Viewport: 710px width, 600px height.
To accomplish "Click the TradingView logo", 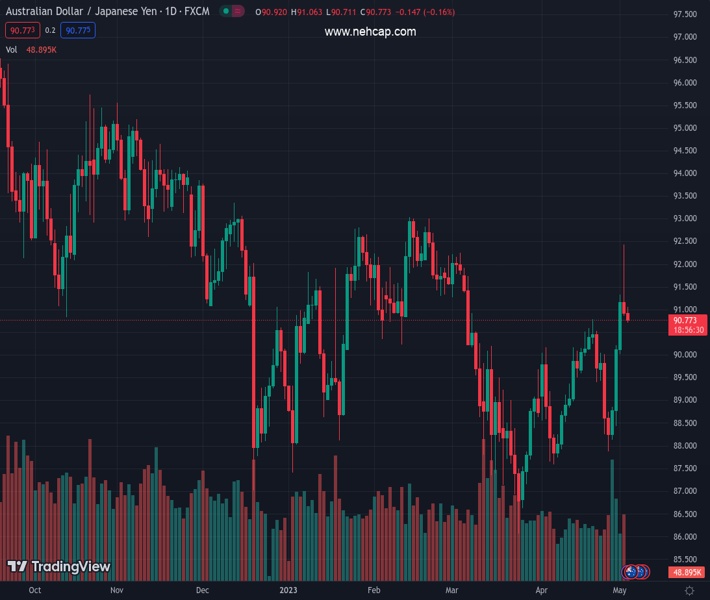I will click(x=58, y=567).
